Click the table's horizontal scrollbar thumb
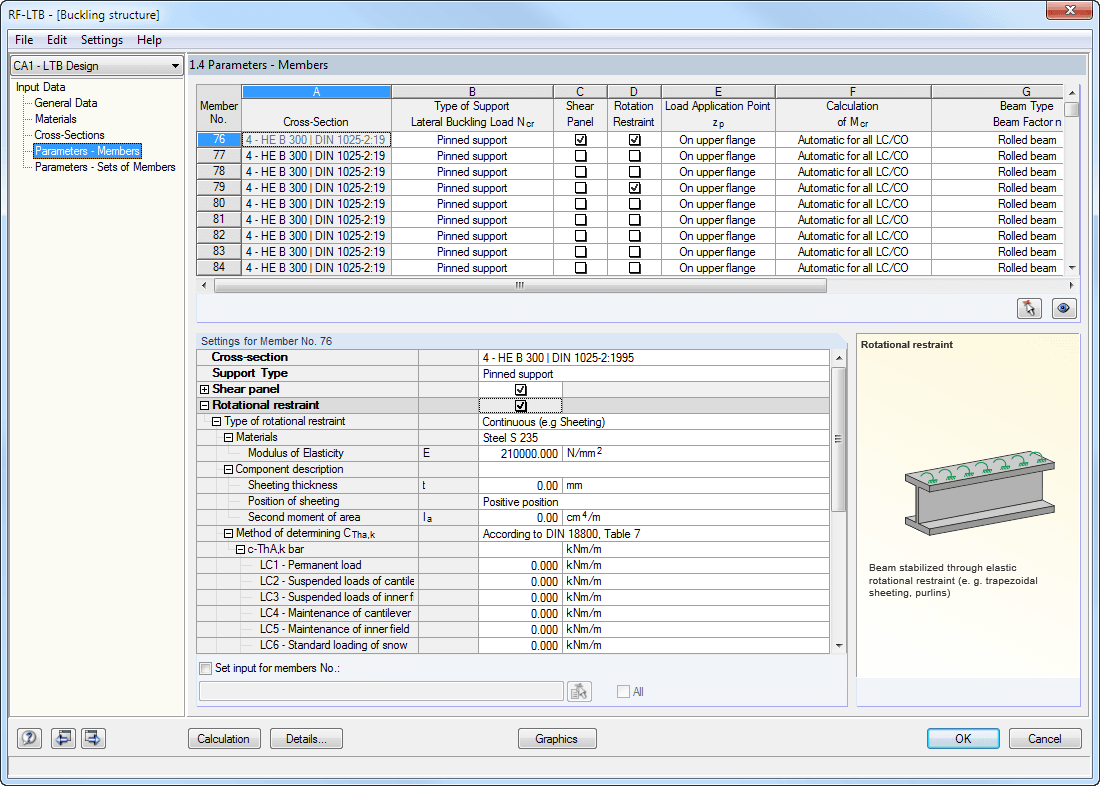The height and width of the screenshot is (786, 1100). click(x=520, y=285)
